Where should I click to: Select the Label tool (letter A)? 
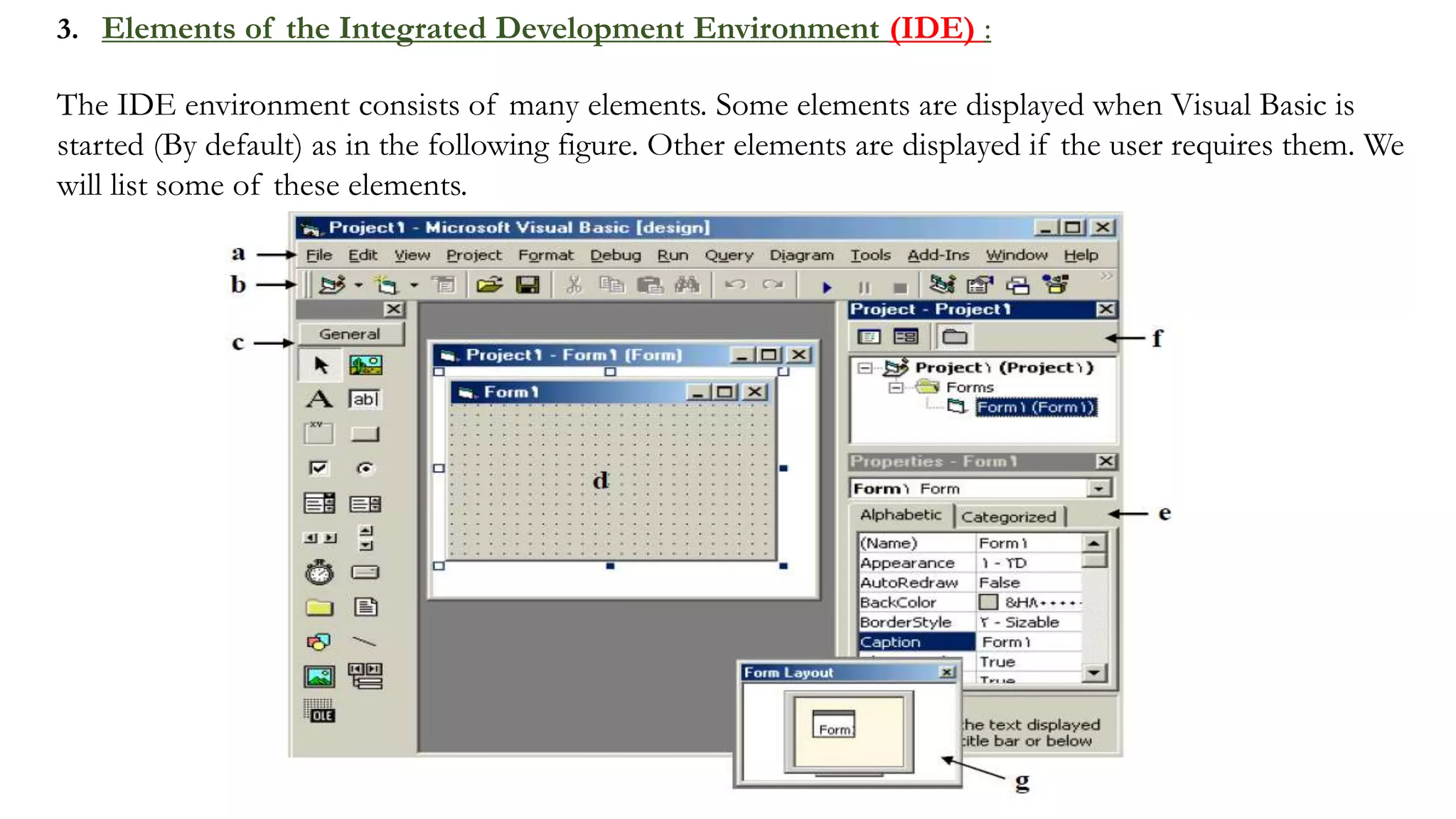[319, 399]
